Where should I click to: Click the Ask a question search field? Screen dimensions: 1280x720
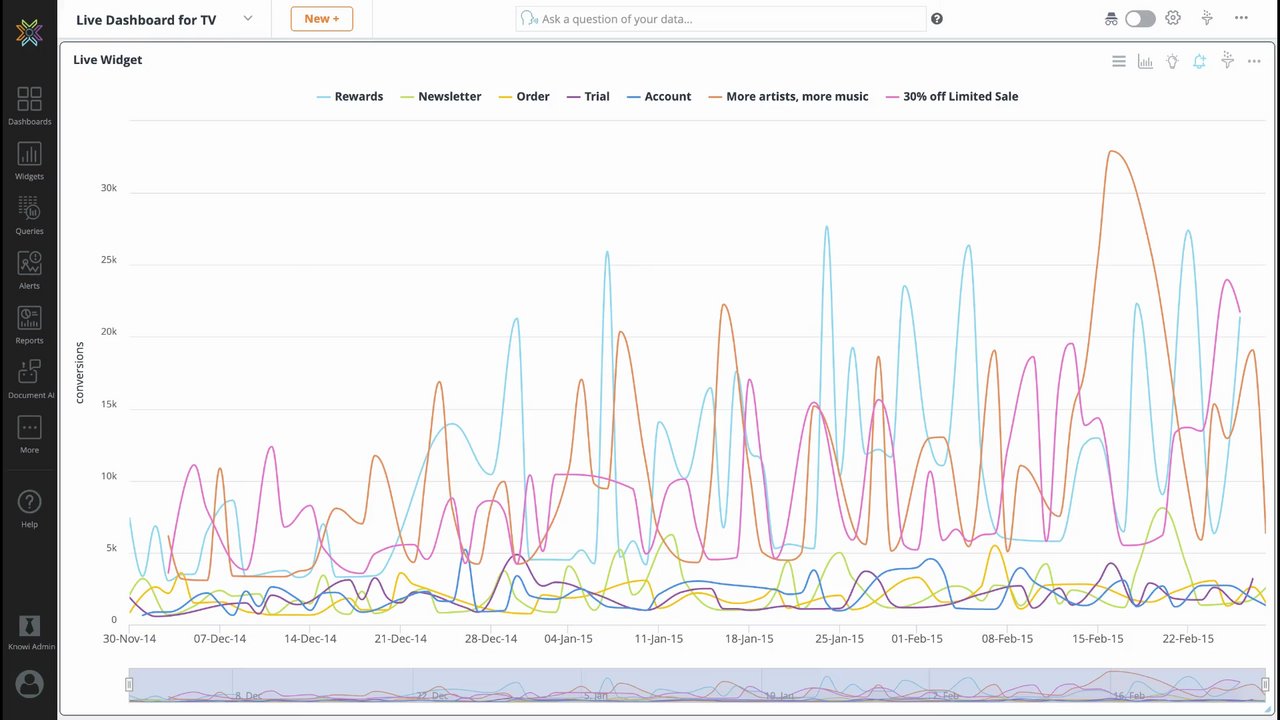tap(720, 19)
